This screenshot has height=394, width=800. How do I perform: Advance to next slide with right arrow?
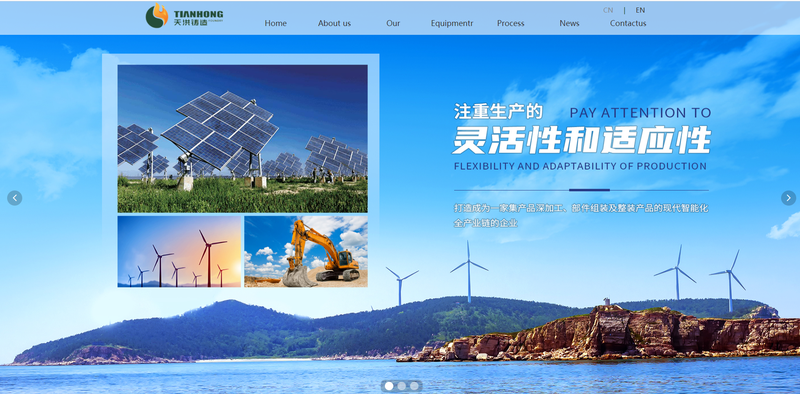pyautogui.click(x=788, y=198)
